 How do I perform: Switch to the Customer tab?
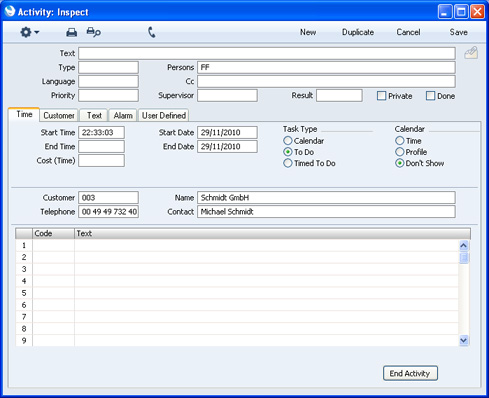[x=59, y=115]
